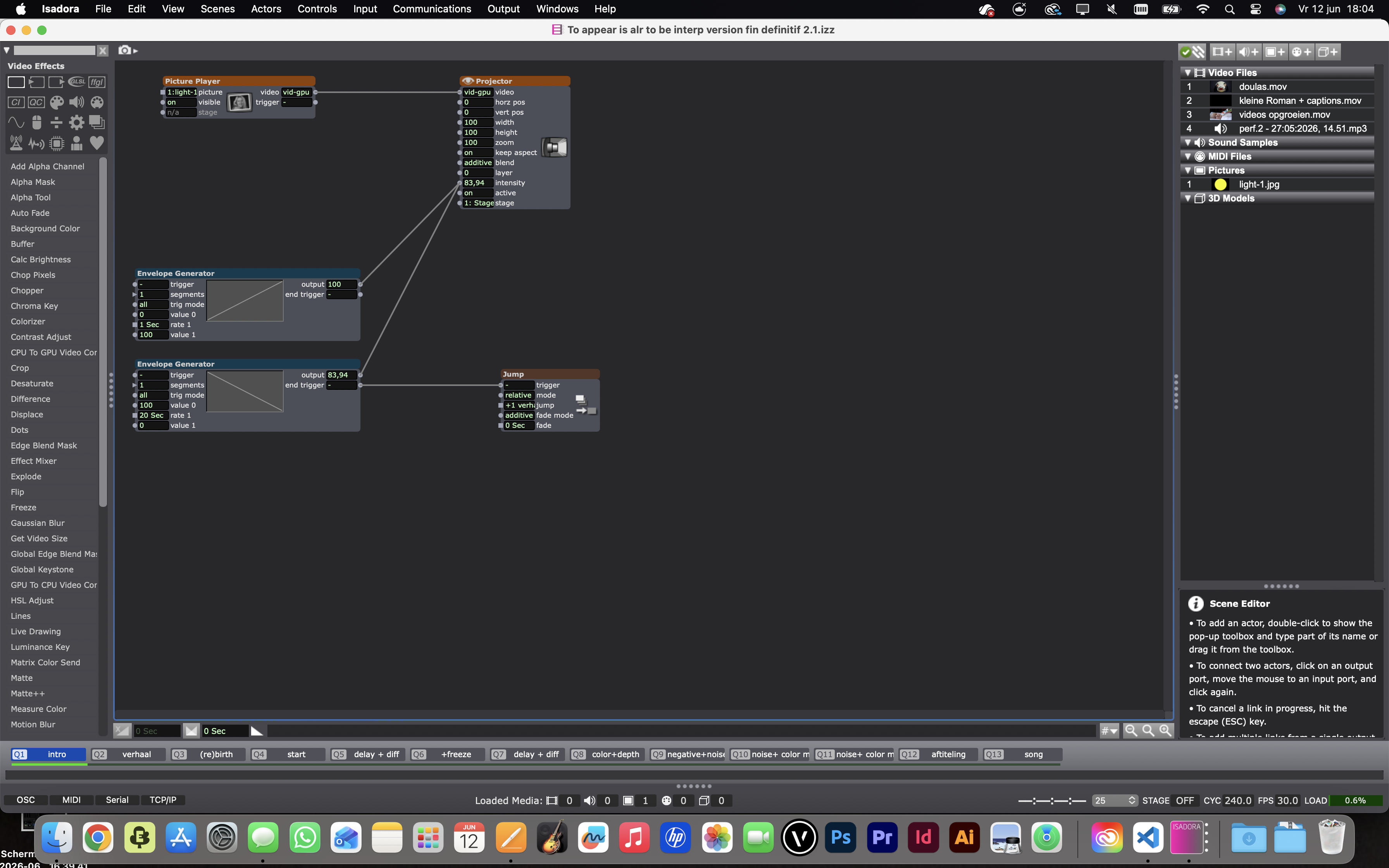Click the add 3D model button

point(1328,52)
